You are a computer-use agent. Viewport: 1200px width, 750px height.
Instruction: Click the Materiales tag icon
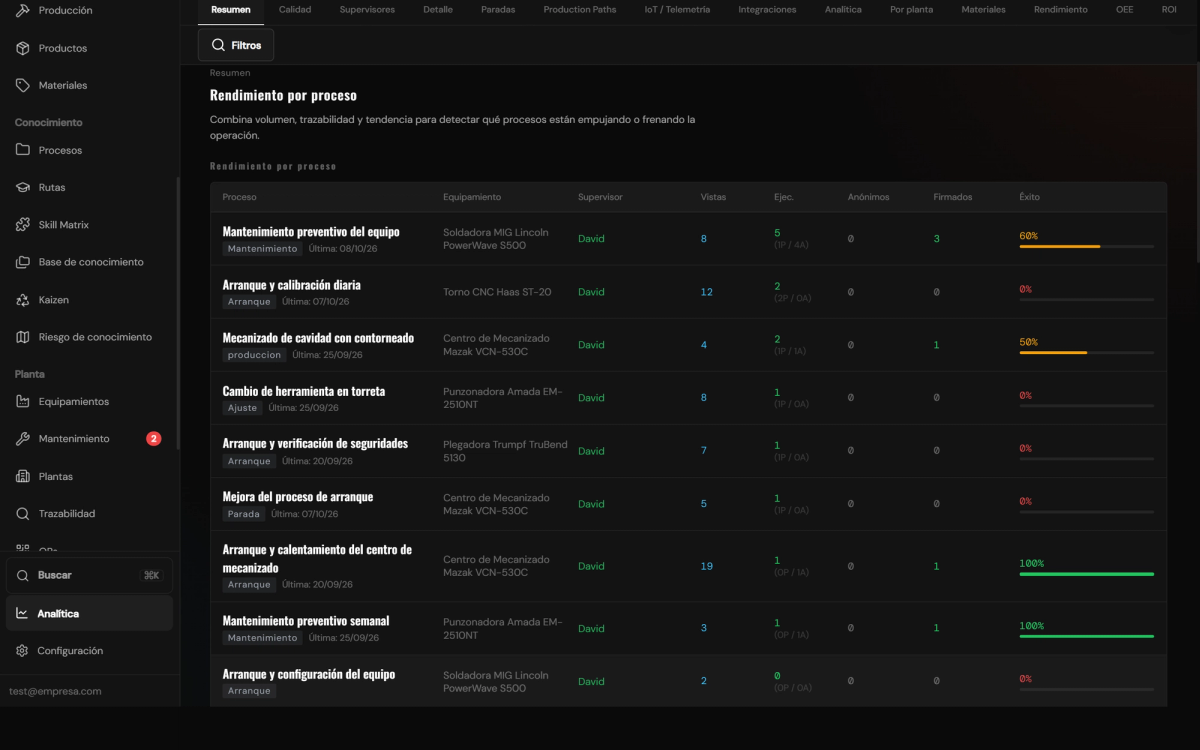pos(23,85)
